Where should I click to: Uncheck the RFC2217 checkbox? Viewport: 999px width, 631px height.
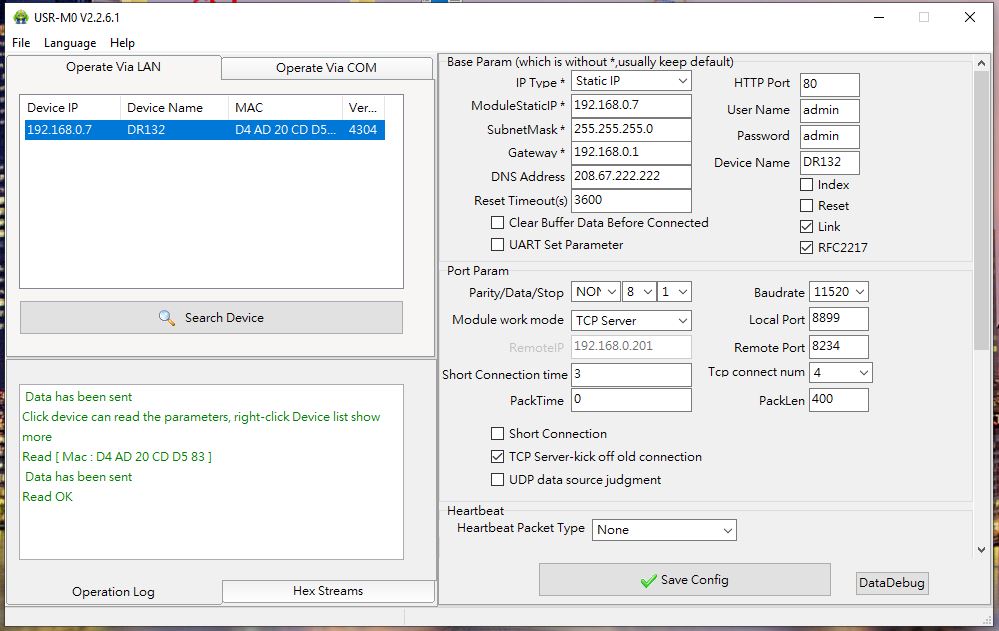point(807,248)
